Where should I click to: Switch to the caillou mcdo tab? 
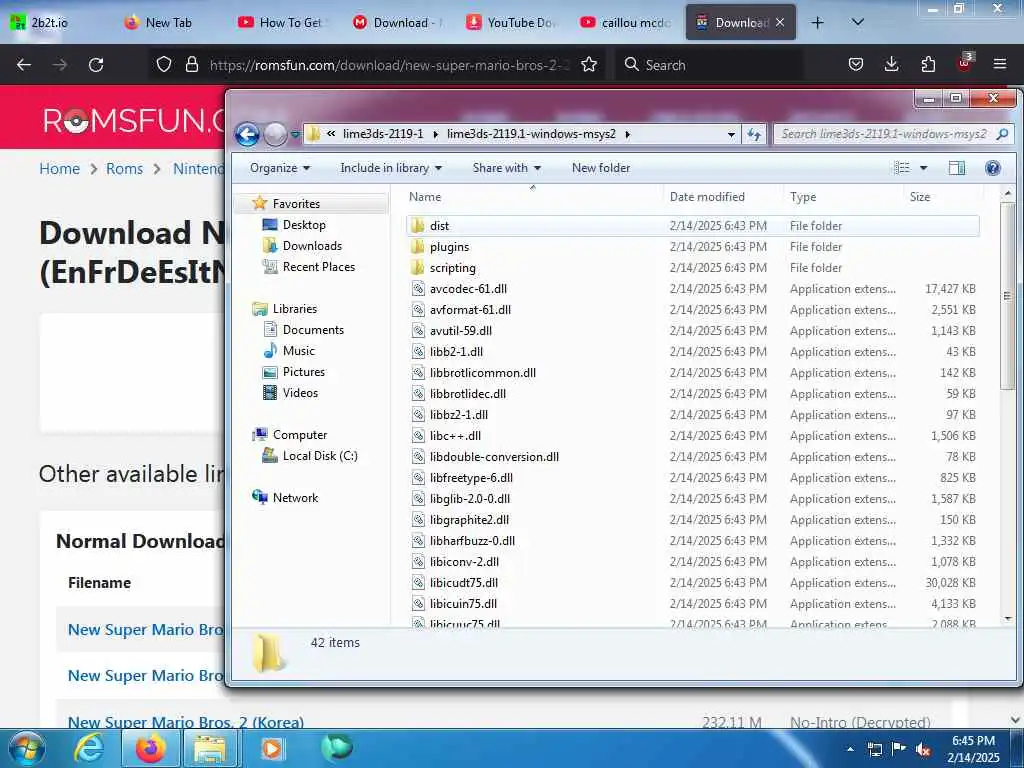pos(627,23)
